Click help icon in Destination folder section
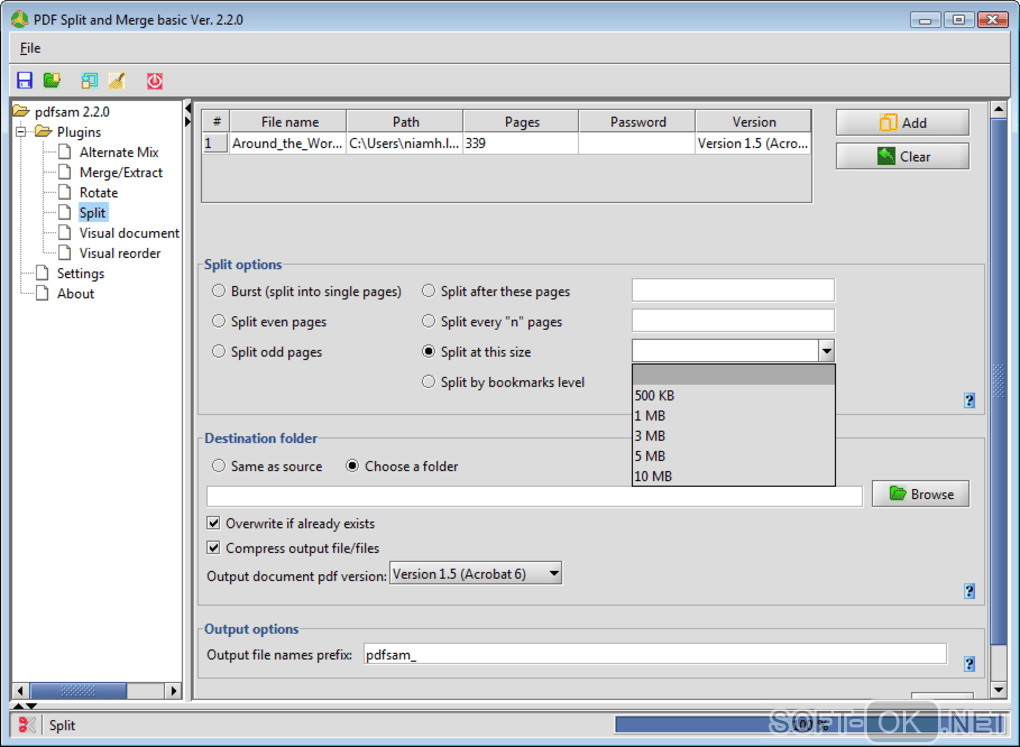Screen dimensions: 1020x747 coord(969,591)
